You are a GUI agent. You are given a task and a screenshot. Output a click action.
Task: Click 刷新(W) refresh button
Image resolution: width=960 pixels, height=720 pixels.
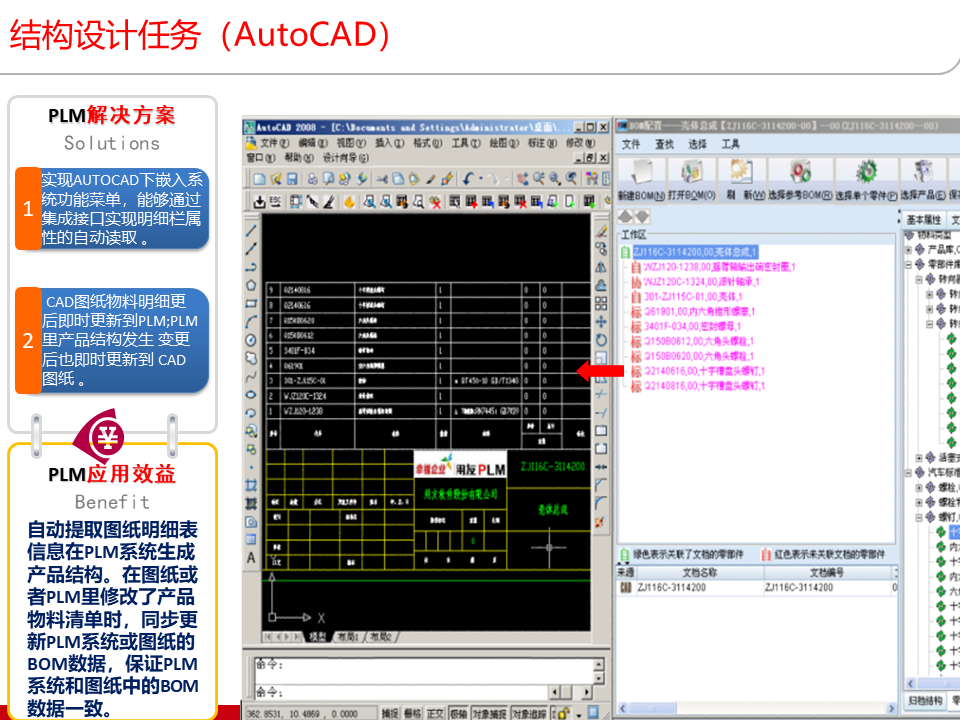743,180
